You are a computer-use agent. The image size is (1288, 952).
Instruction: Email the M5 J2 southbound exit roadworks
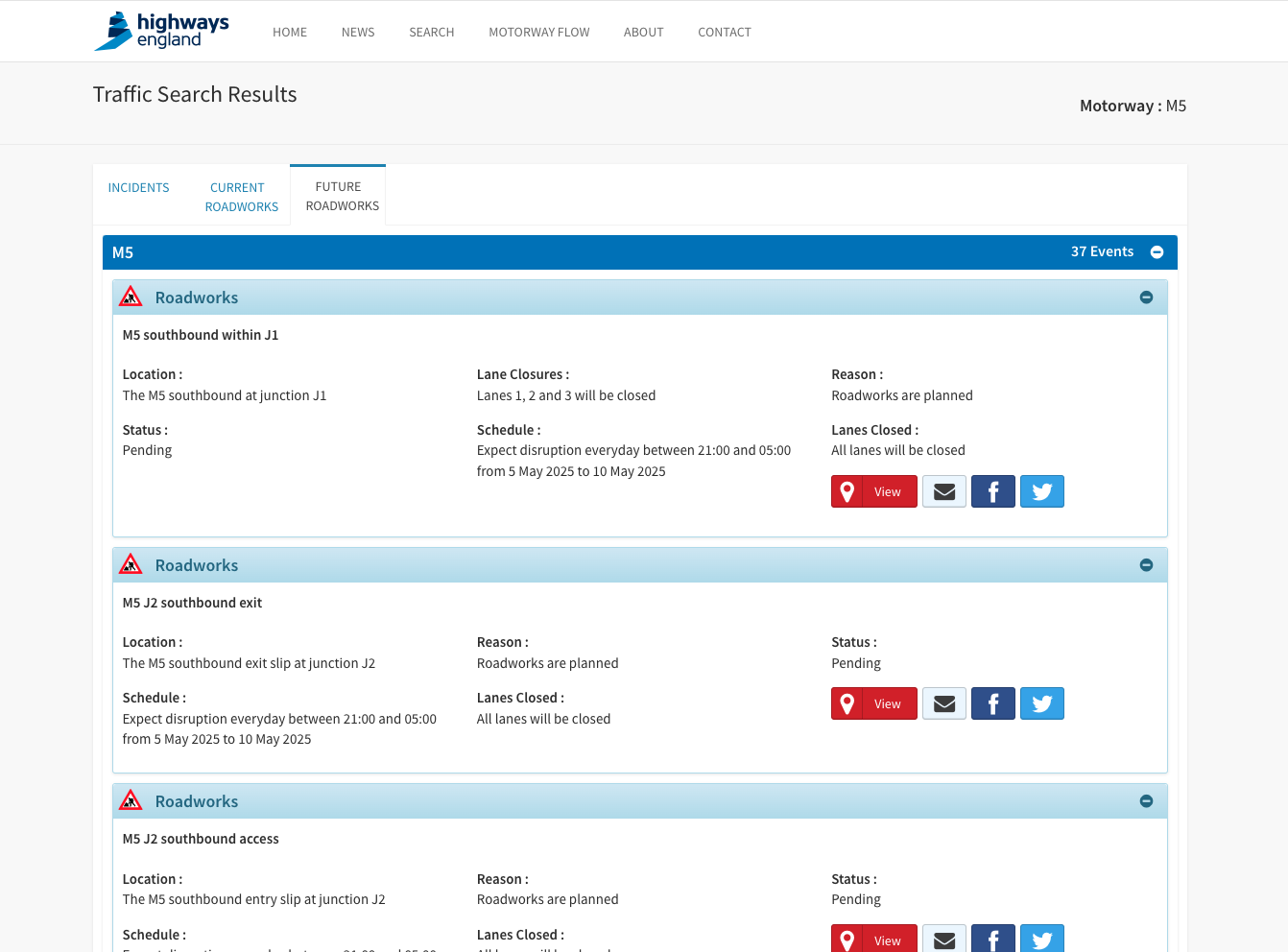pyautogui.click(x=944, y=703)
